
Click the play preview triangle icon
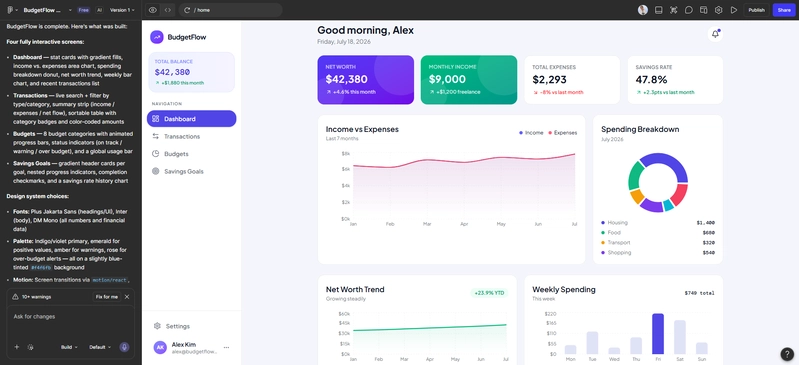click(734, 10)
